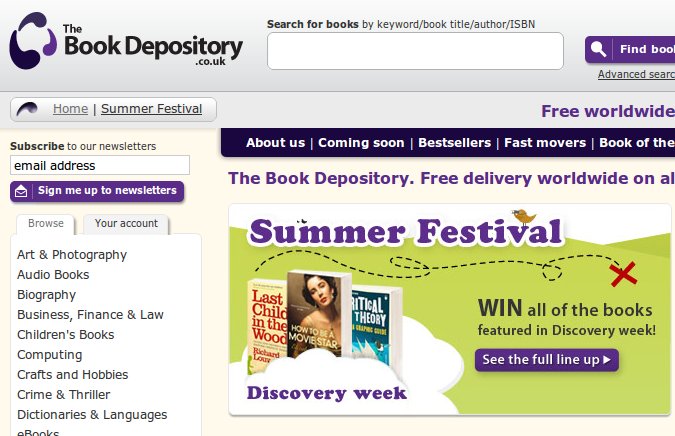This screenshot has width=675, height=436.
Task: Browse Dictionaries & Languages category
Action: (x=92, y=414)
